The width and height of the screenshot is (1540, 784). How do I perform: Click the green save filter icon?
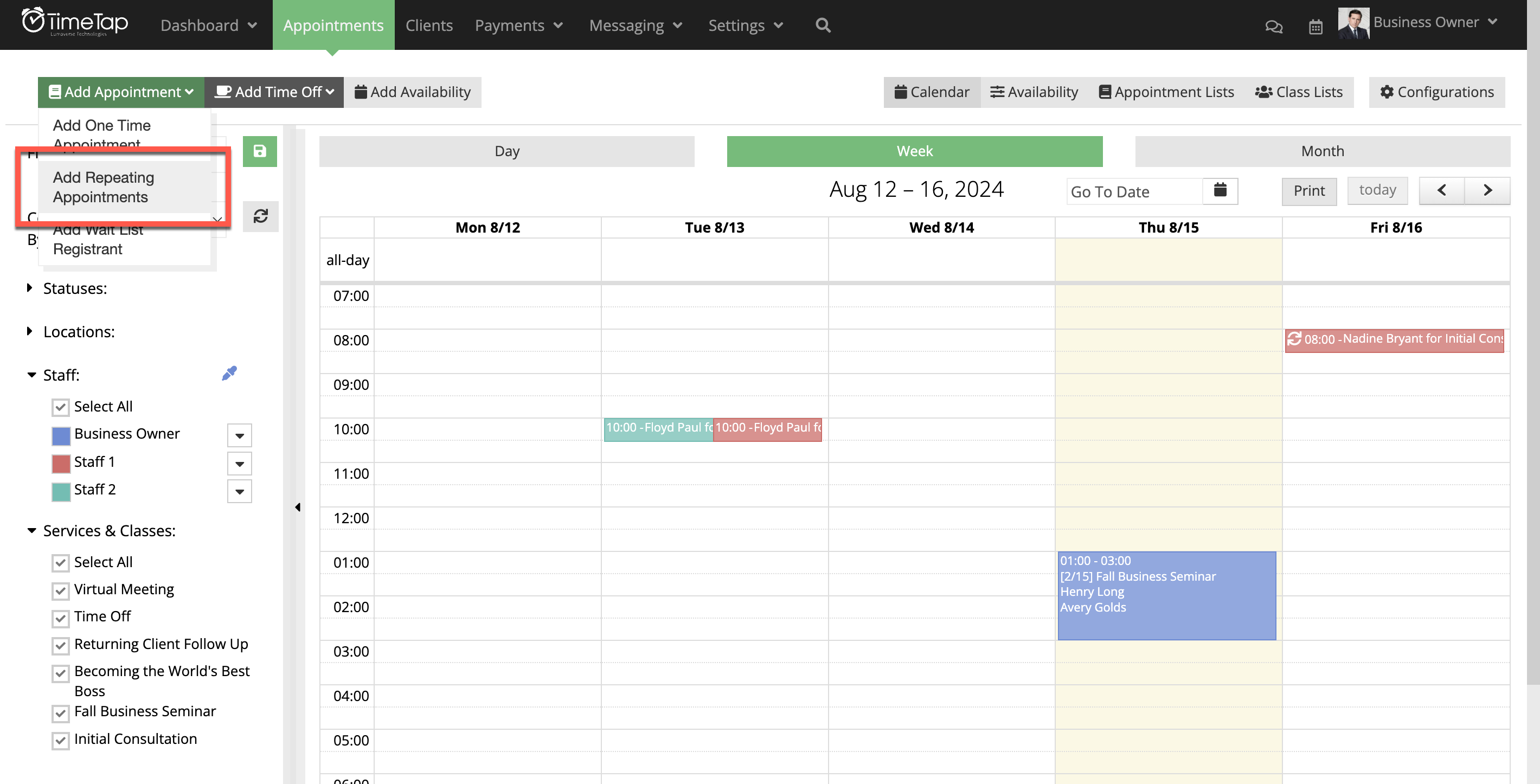[x=260, y=151]
